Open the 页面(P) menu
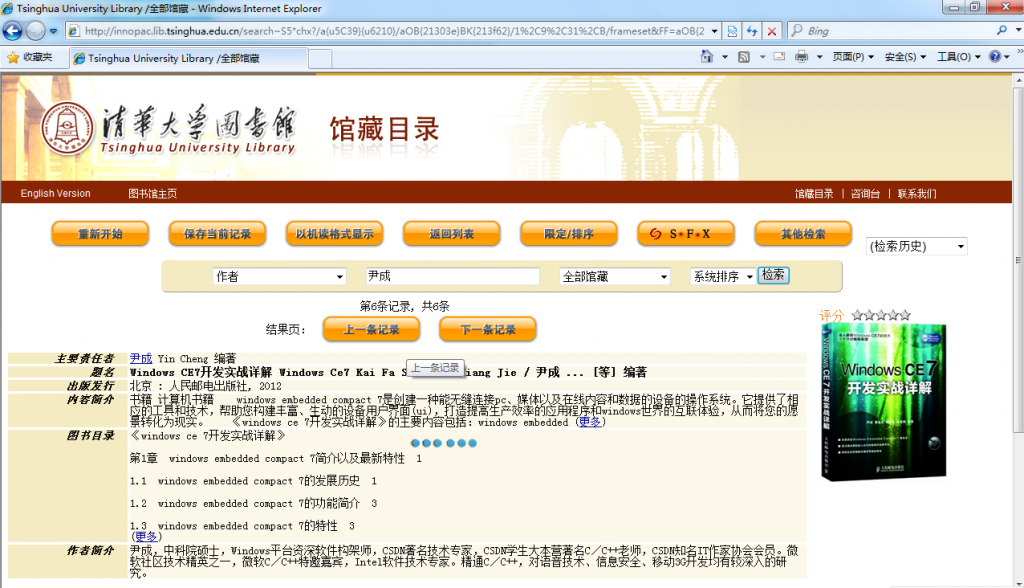This screenshot has width=1024, height=588. [x=853, y=57]
